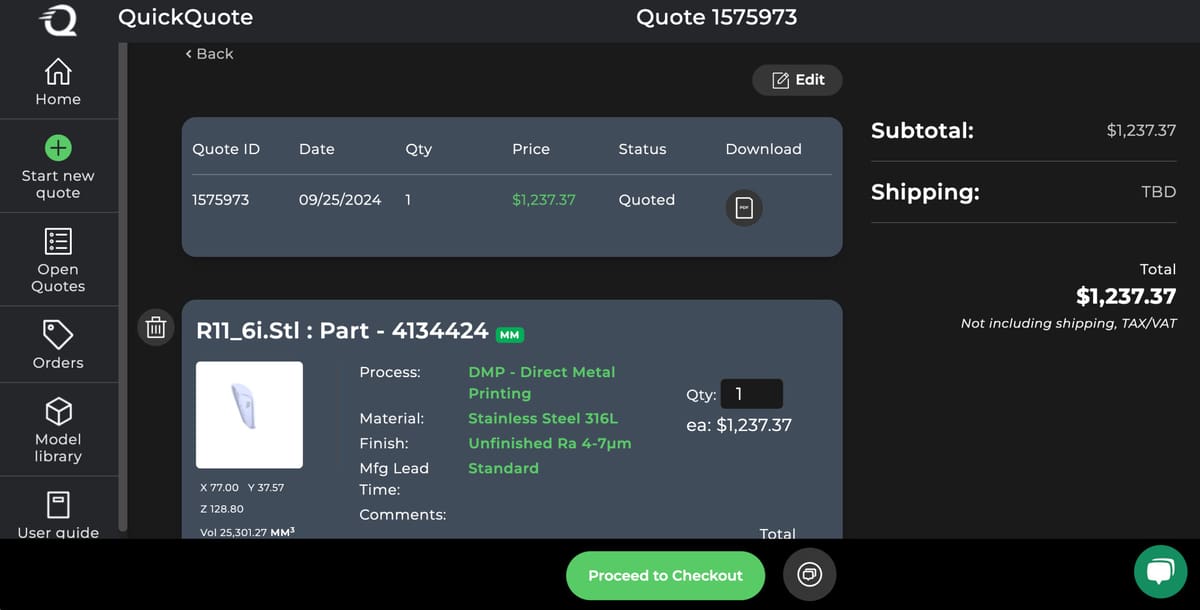
Task: Click the sidebar scrollbar
Action: 123,285
